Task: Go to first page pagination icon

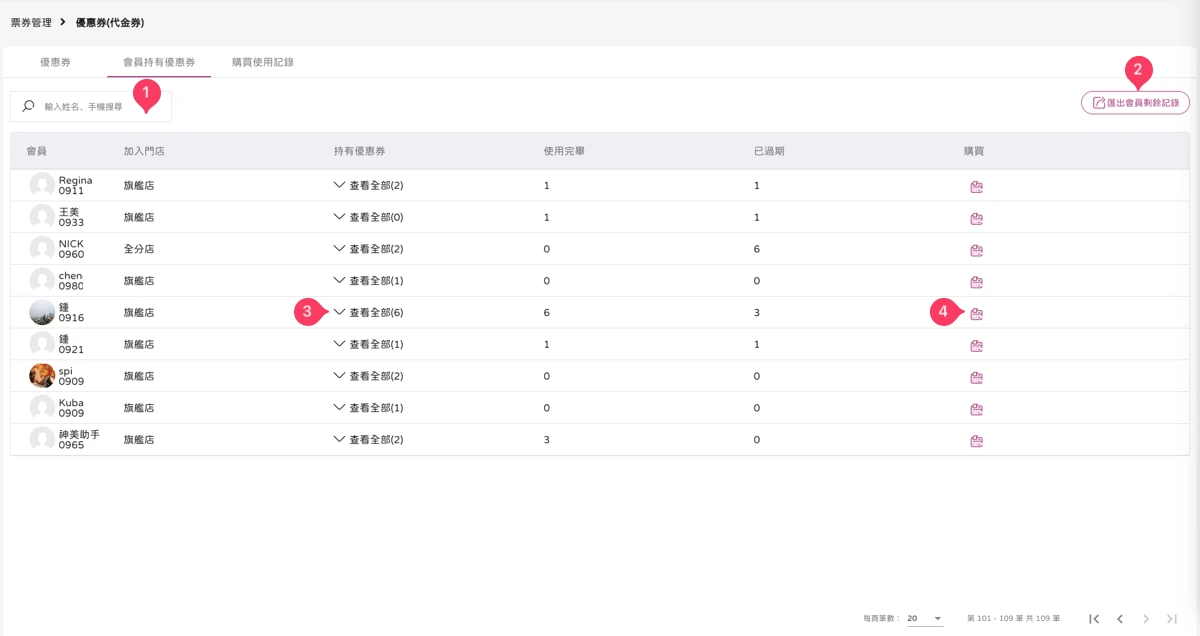Action: (x=1094, y=619)
